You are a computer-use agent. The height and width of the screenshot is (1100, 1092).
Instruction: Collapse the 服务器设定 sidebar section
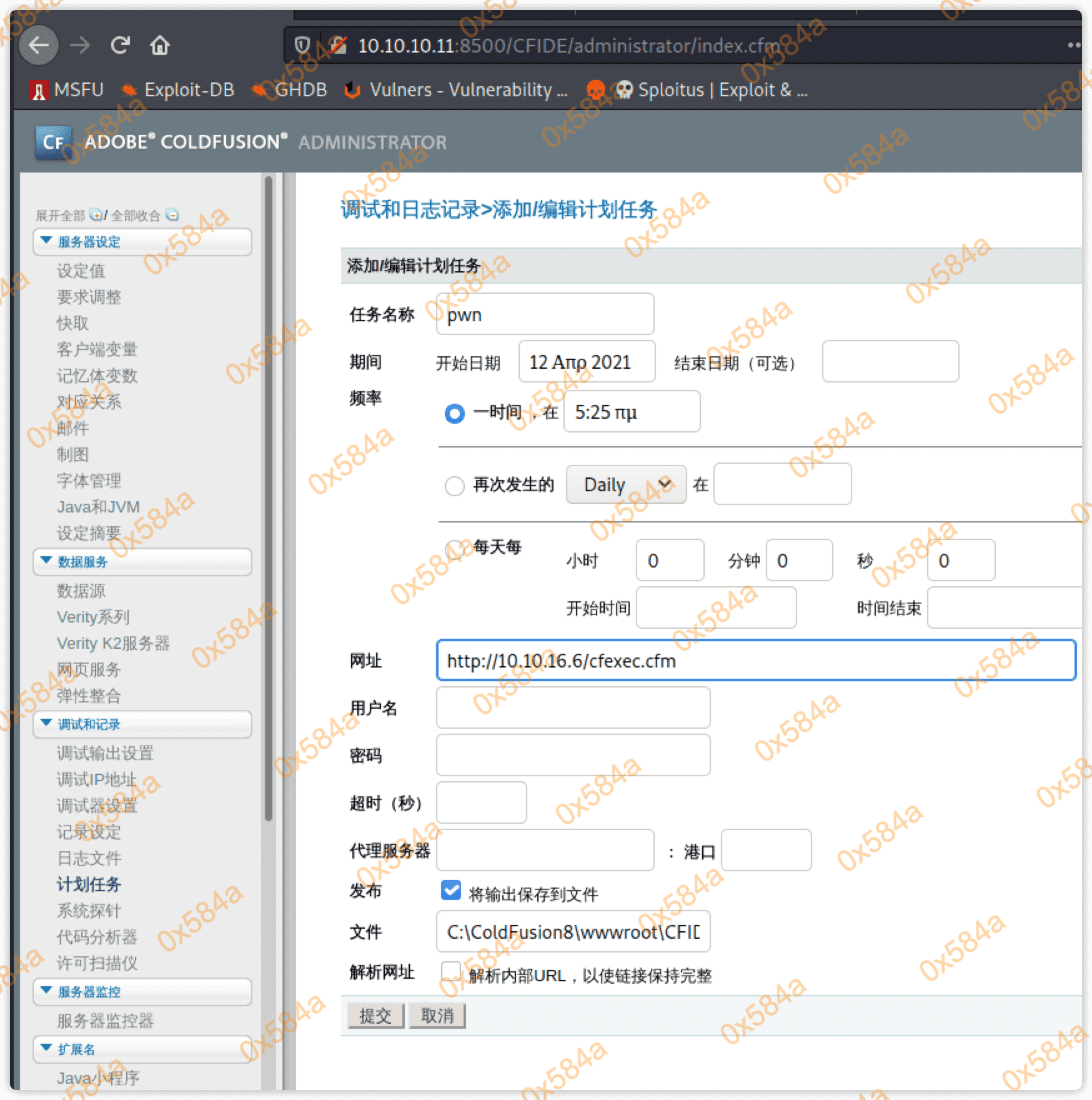pos(46,241)
